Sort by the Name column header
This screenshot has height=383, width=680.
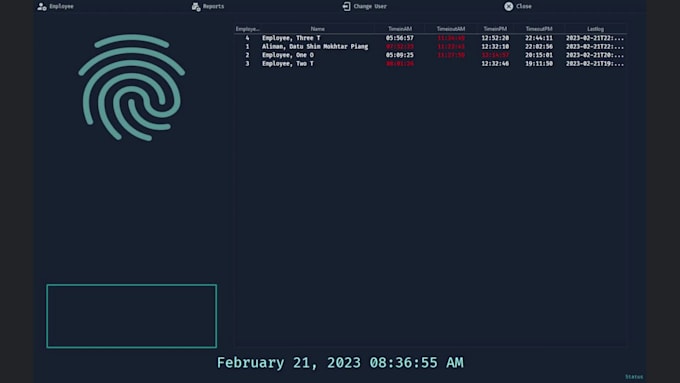[317, 29]
